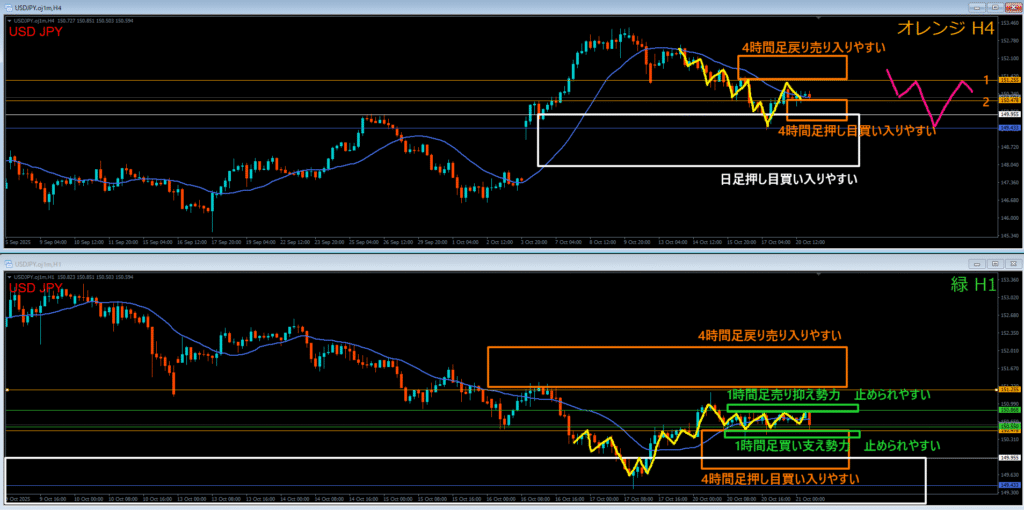Select the USDJPY.oj1m,H1 window title text
Image resolution: width=1024 pixels, height=510 pixels.
[x=36, y=264]
